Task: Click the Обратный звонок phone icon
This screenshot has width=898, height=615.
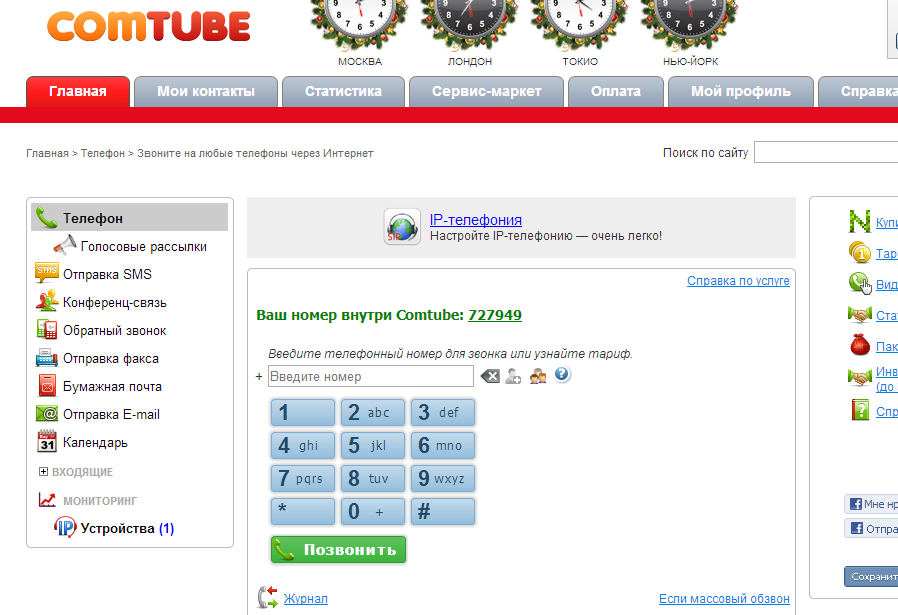Action: 46,329
